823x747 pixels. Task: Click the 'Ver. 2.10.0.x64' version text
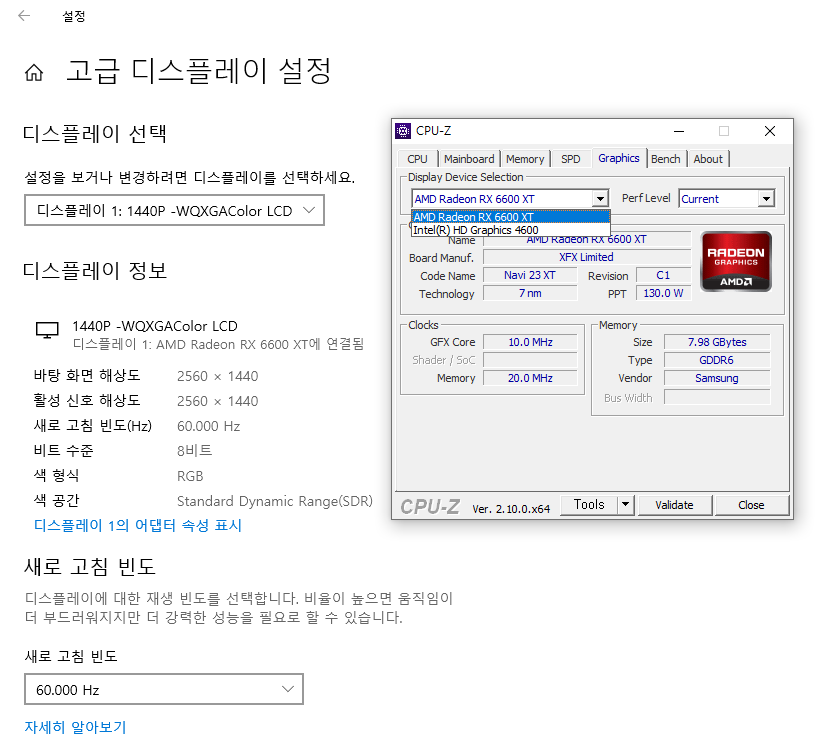(511, 509)
